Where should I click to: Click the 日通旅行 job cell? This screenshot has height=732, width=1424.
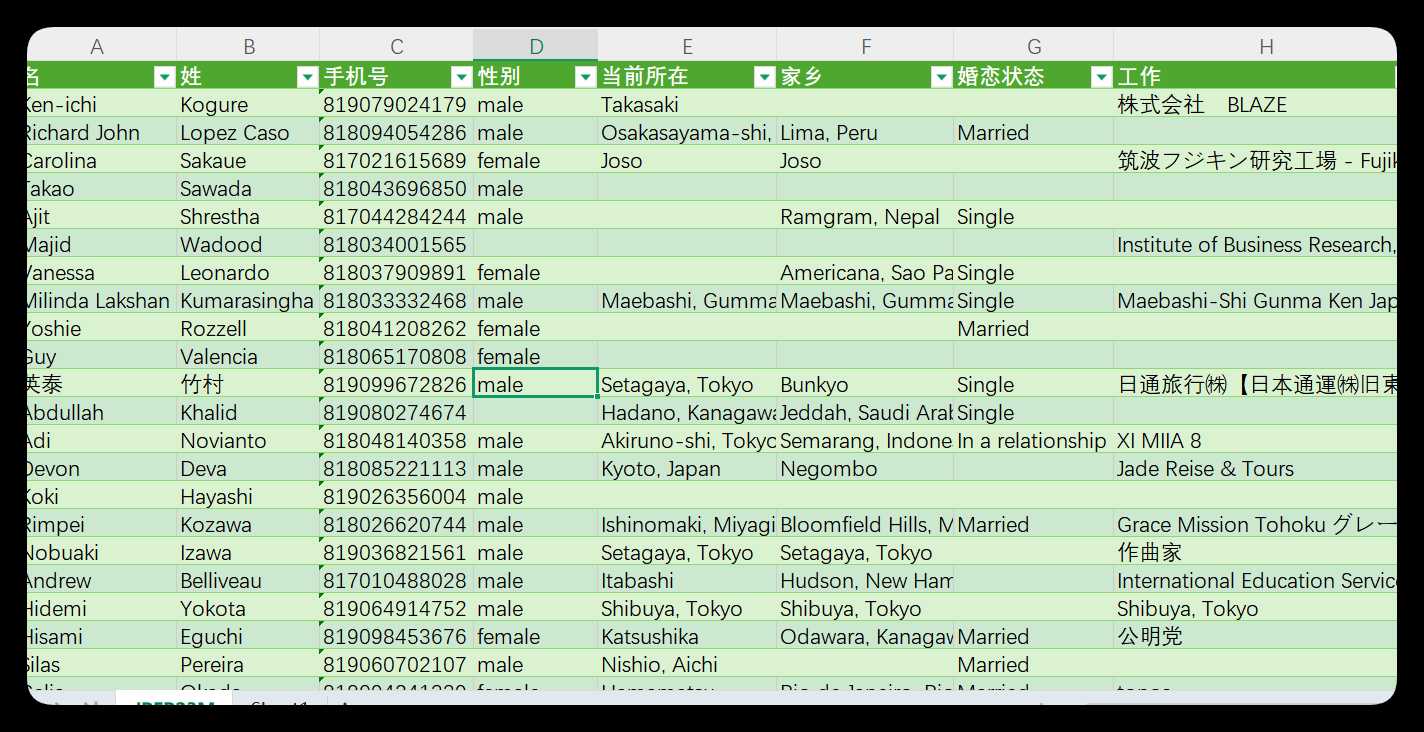point(1255,384)
